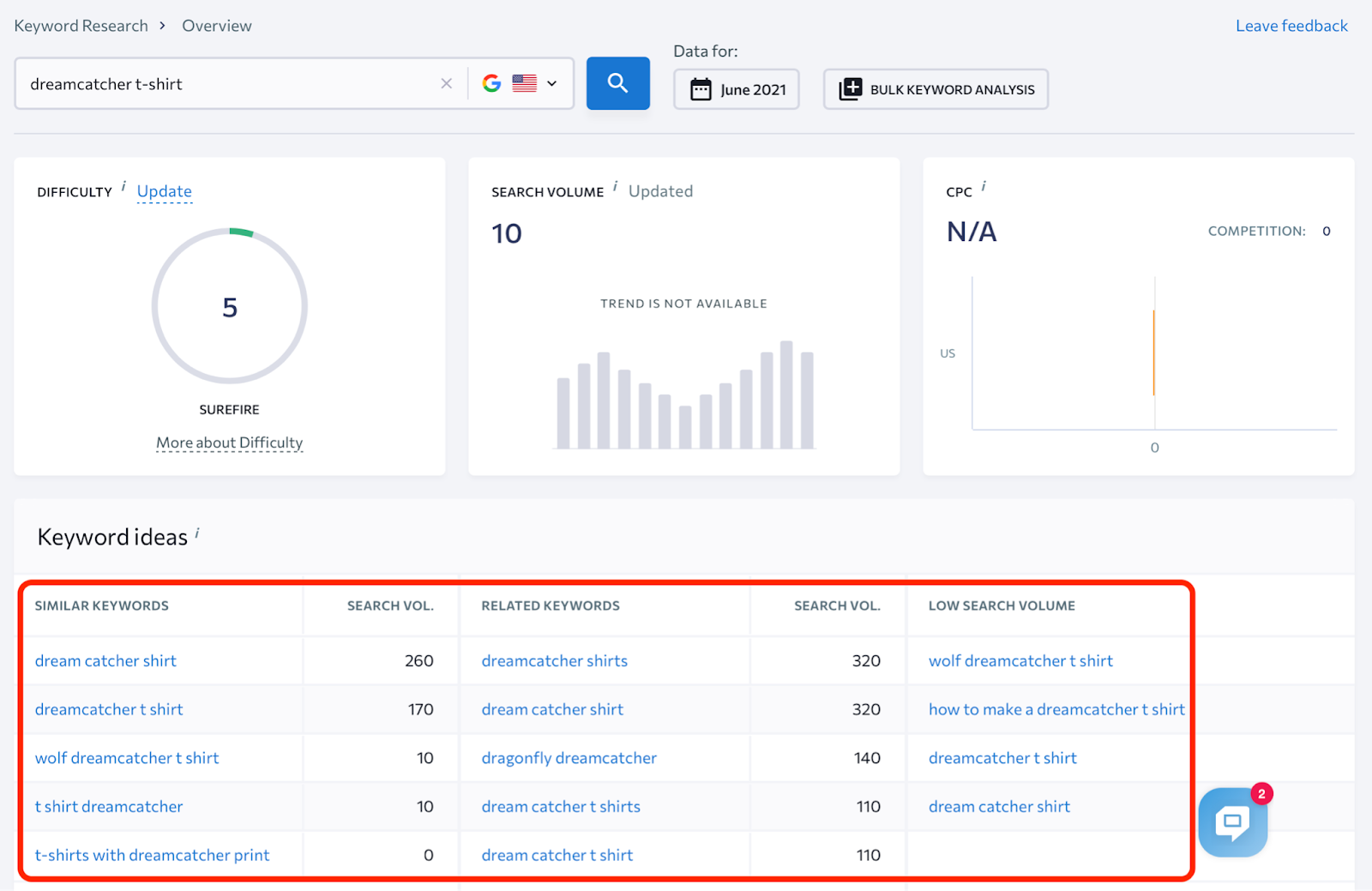Open the June 2021 date picker
The width and height of the screenshot is (1372, 891).
click(x=737, y=89)
